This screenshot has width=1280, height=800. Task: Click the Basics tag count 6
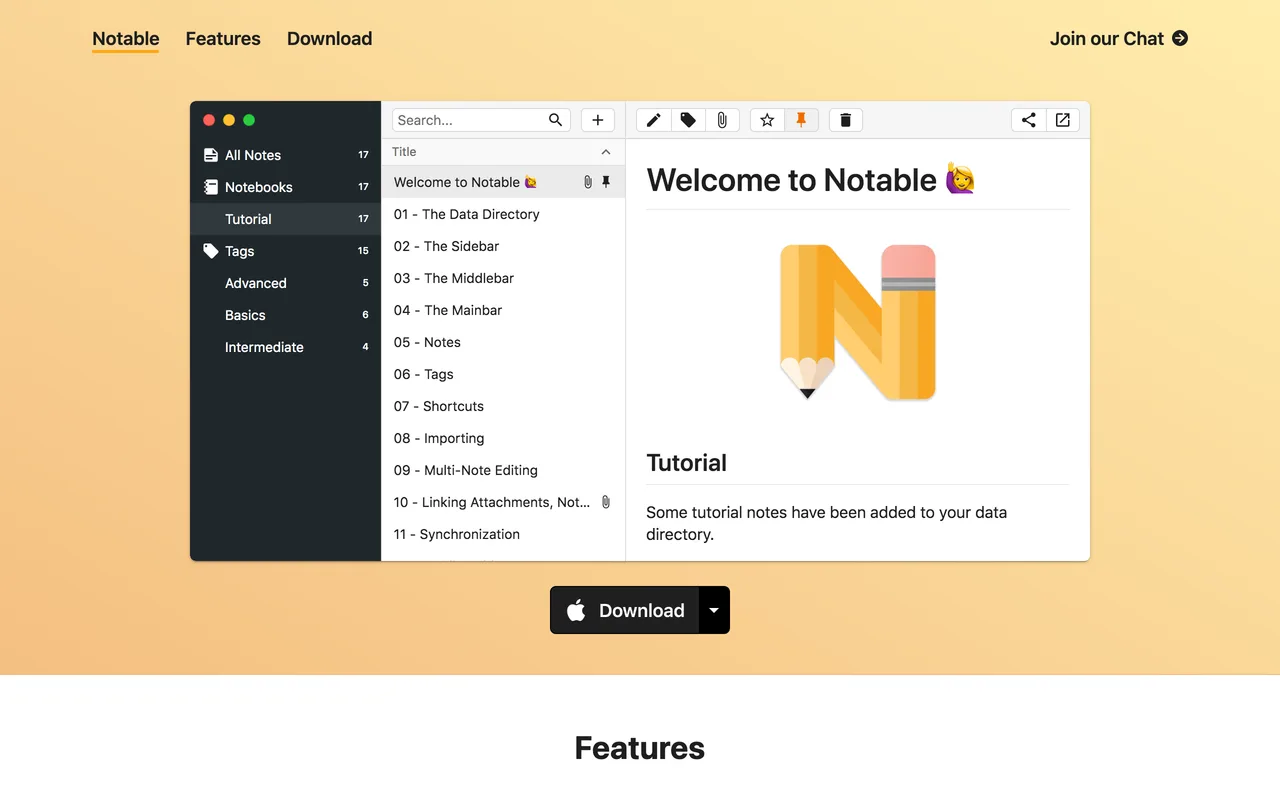366,315
